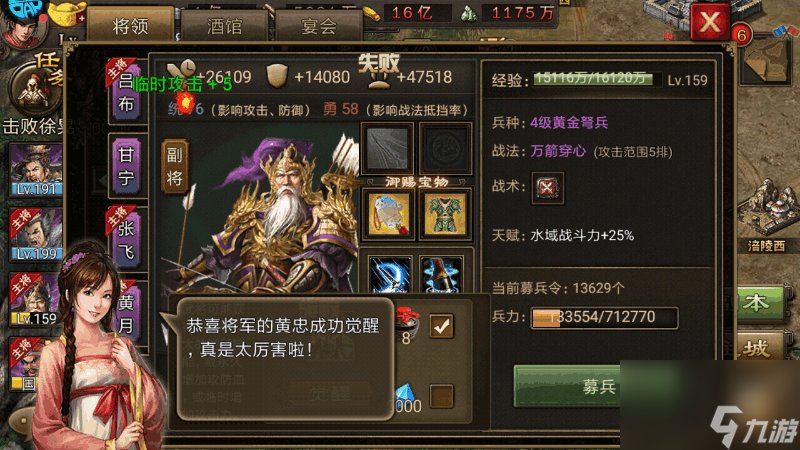This screenshot has height=450, width=800.
Task: Select the blue bow skill icon
Action: click(389, 275)
